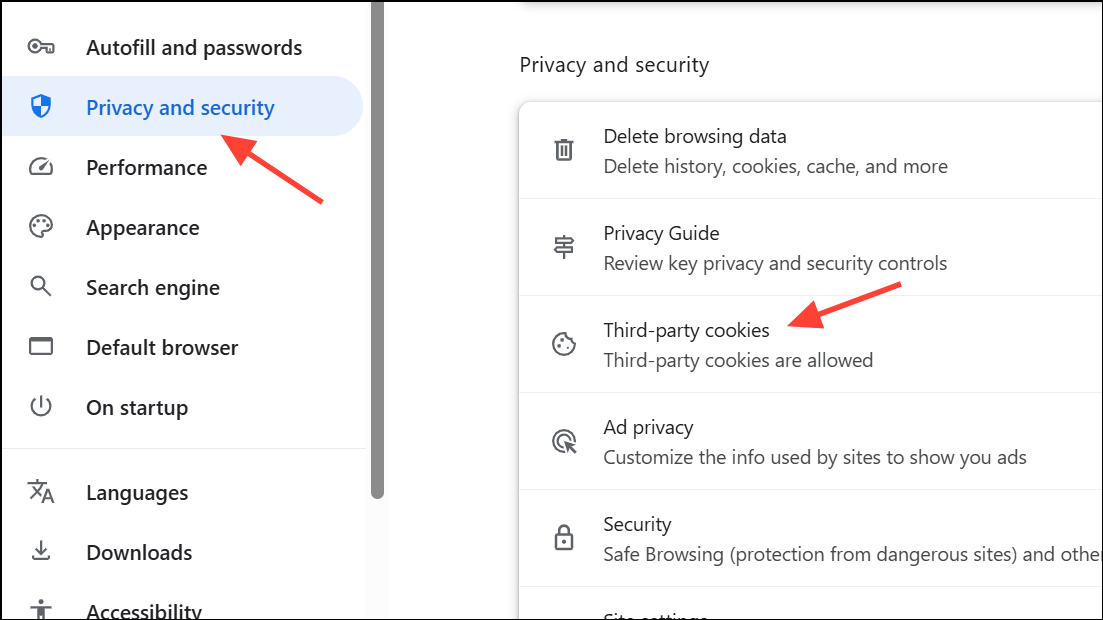Viewport: 1103px width, 620px height.
Task: Click the Ad privacy cursor icon
Action: tap(564, 441)
